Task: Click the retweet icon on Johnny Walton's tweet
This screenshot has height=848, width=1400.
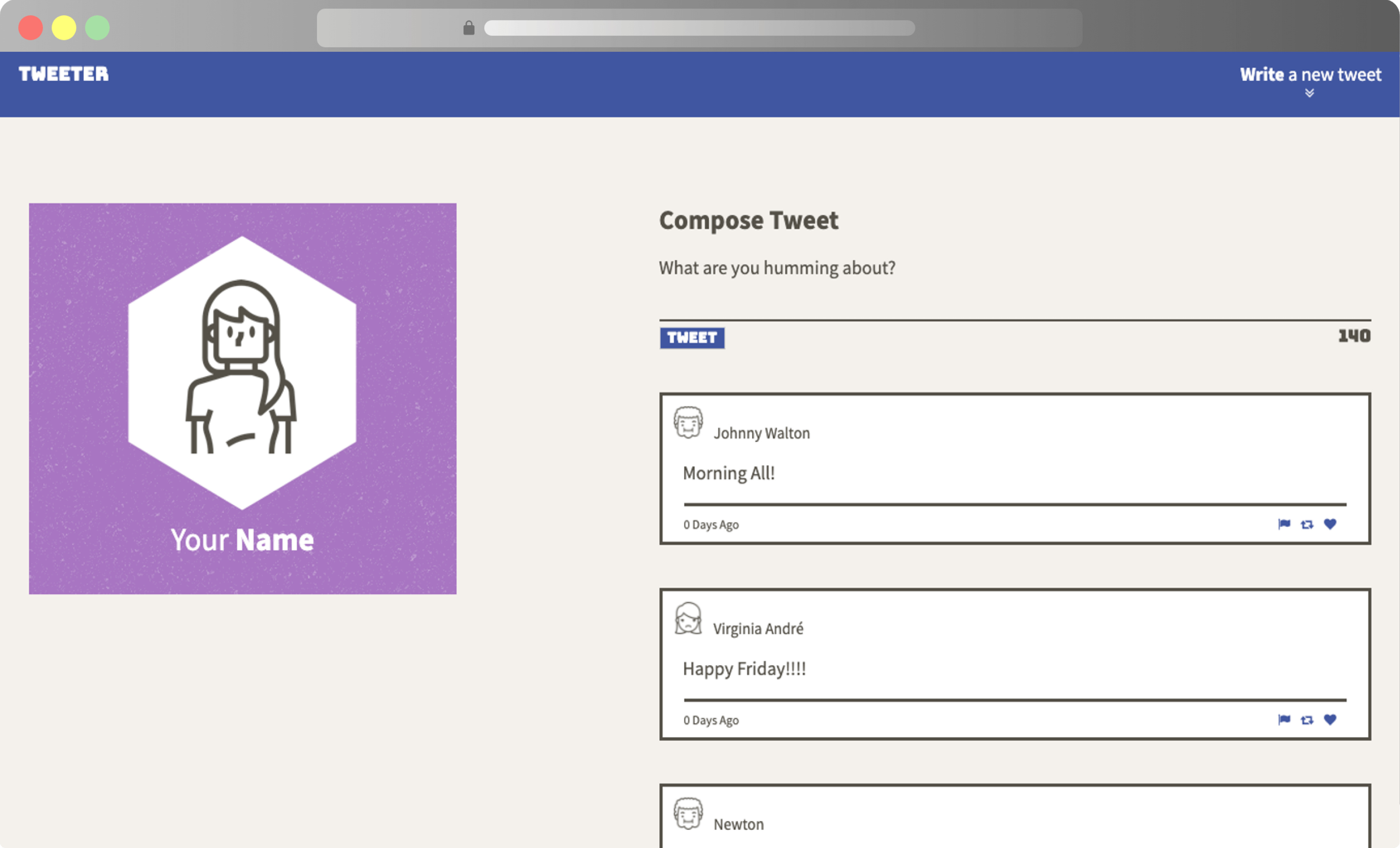Action: click(1307, 525)
